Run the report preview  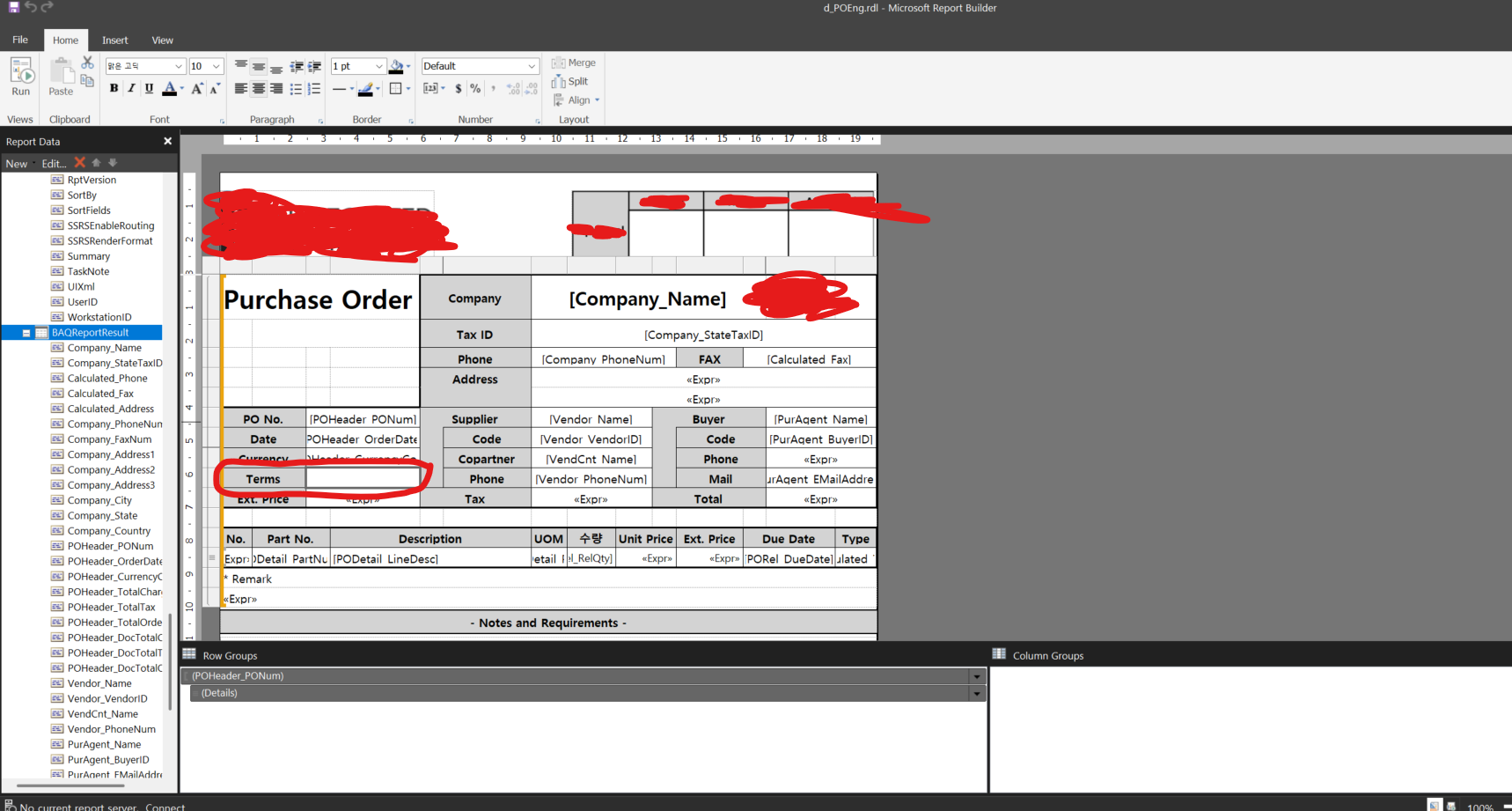(x=21, y=76)
